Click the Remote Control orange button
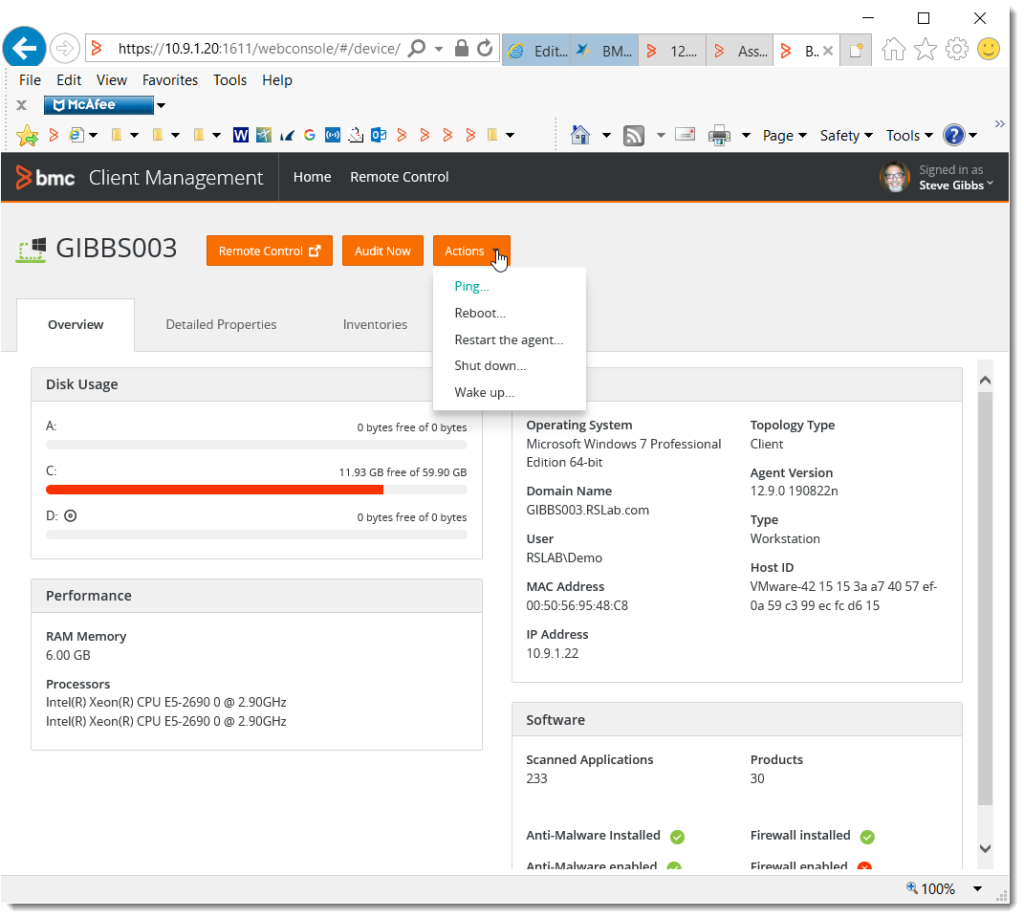 269,251
